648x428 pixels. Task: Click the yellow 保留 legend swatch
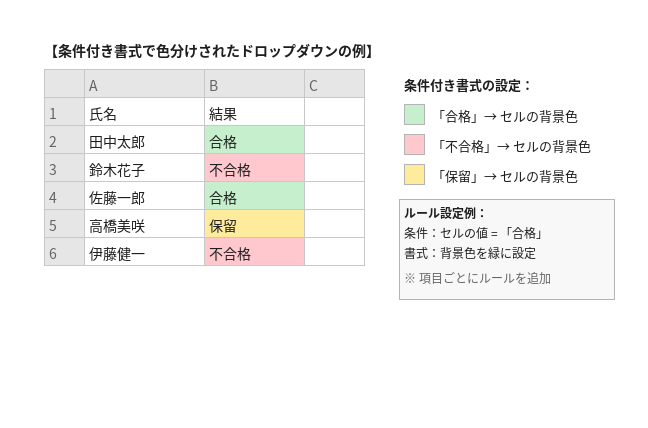414,174
